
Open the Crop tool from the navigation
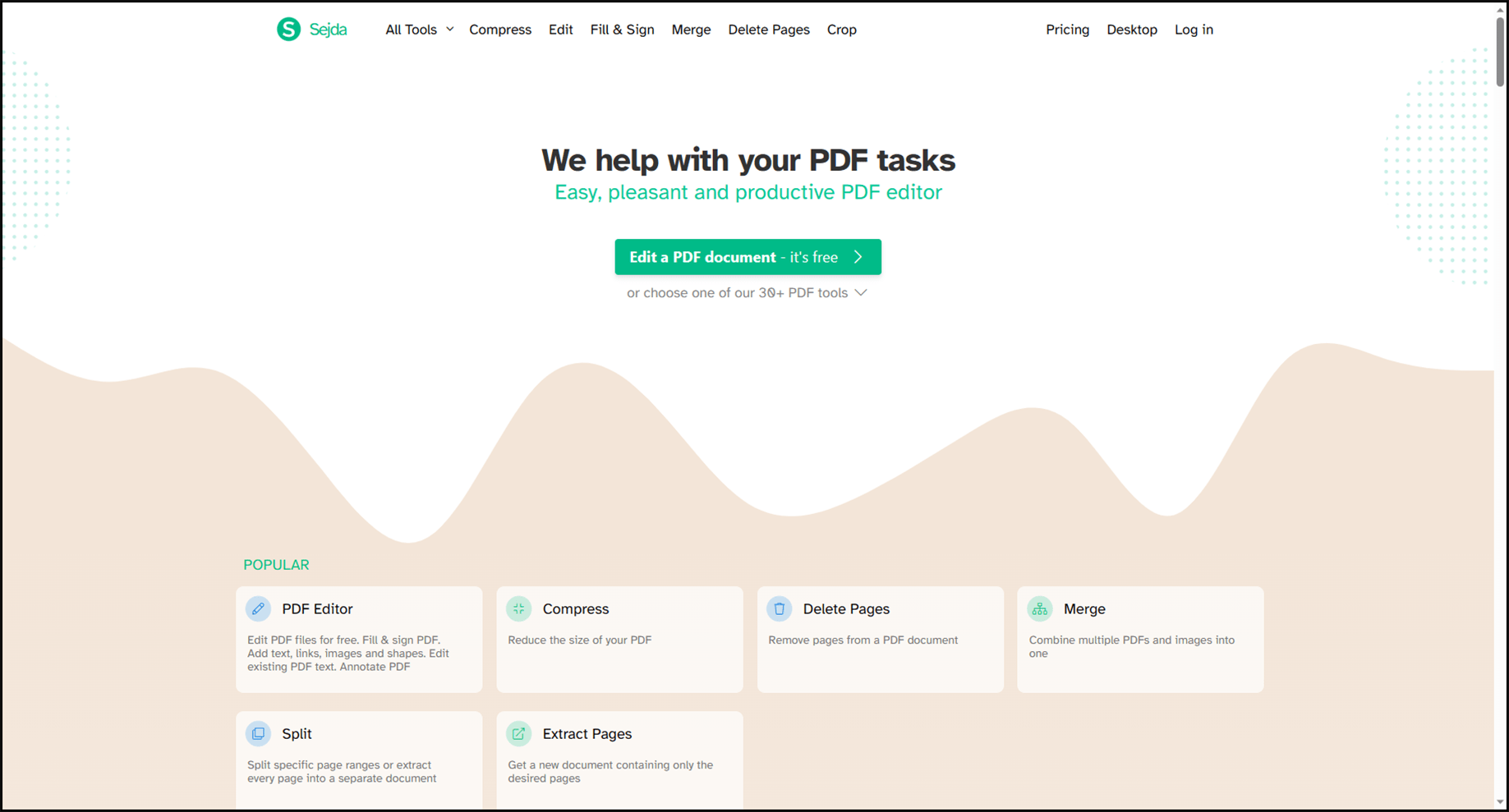842,30
